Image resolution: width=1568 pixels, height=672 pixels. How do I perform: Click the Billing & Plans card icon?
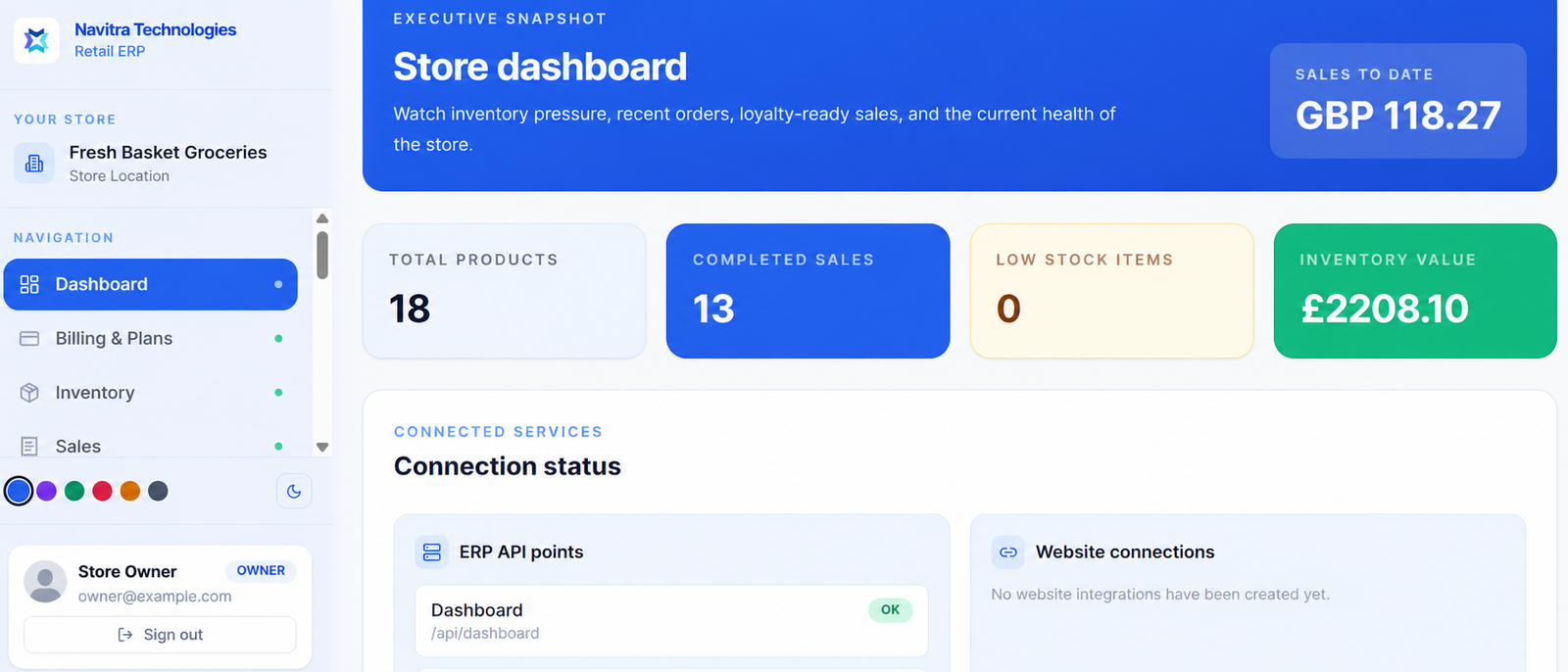[x=29, y=338]
